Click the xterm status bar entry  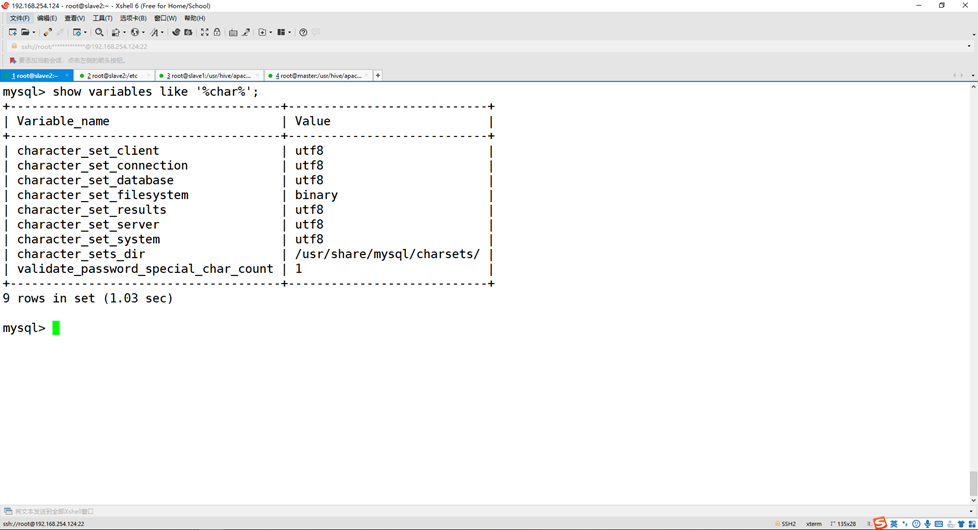[813, 524]
